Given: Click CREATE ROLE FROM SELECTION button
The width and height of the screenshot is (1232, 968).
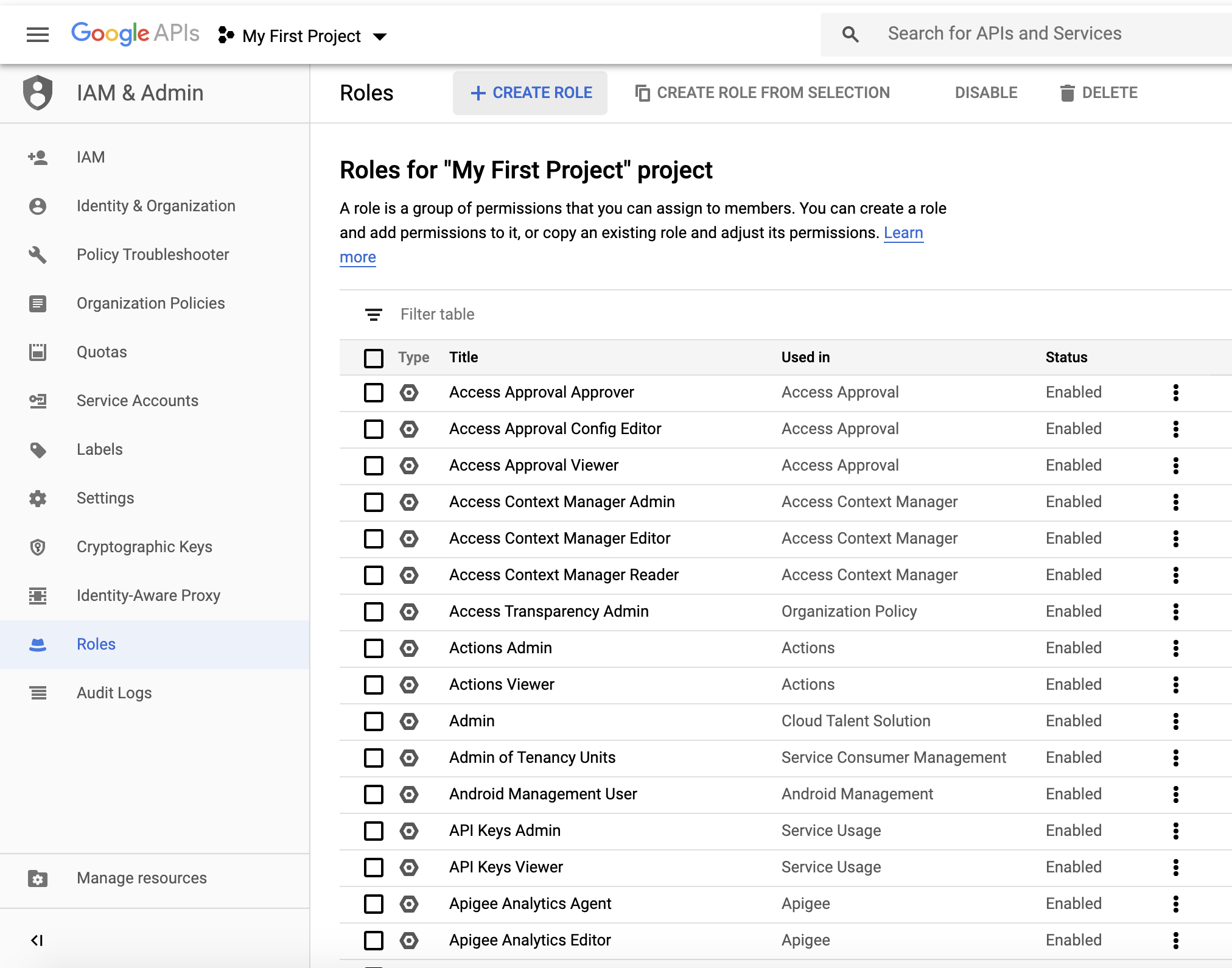Looking at the screenshot, I should [762, 93].
